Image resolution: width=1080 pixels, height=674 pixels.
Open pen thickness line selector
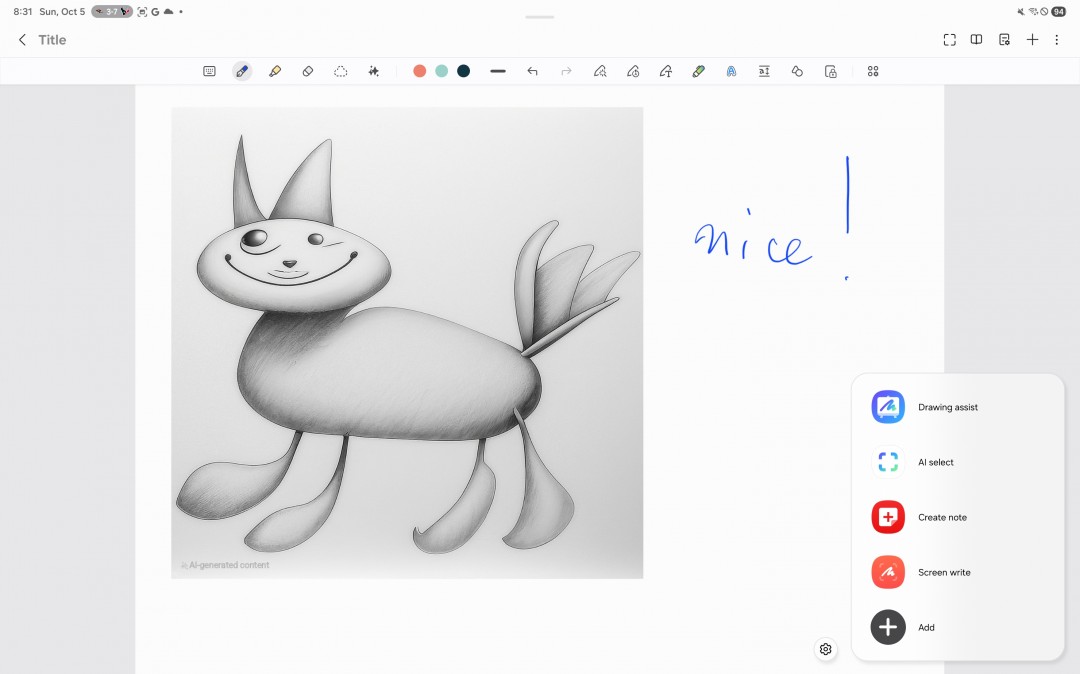pyautogui.click(x=498, y=71)
